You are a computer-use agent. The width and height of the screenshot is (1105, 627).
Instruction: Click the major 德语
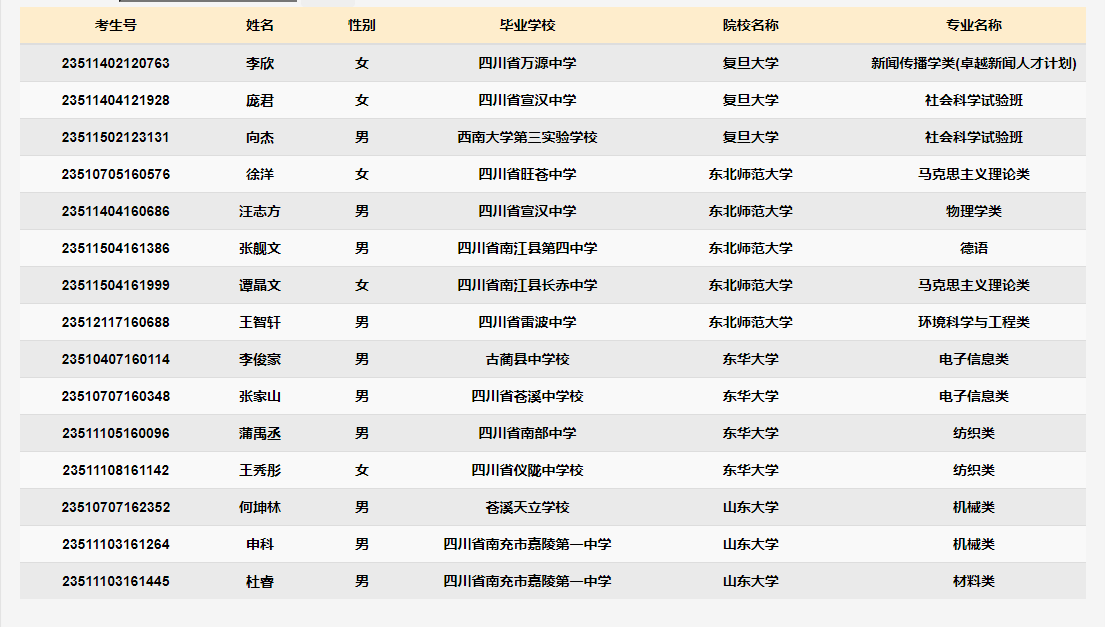click(x=974, y=248)
